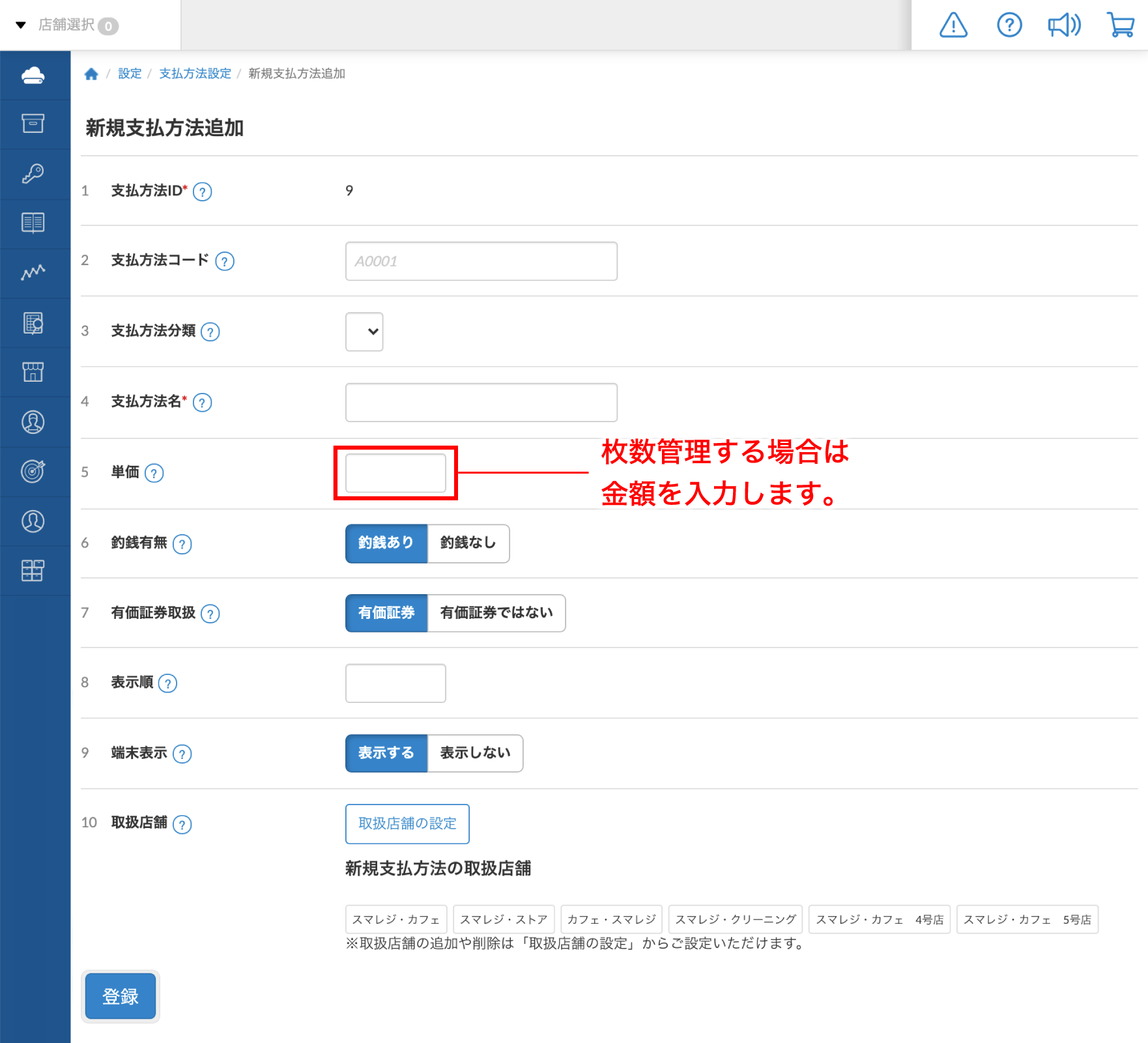Show help tooltip for 支払方法コード

click(225, 261)
